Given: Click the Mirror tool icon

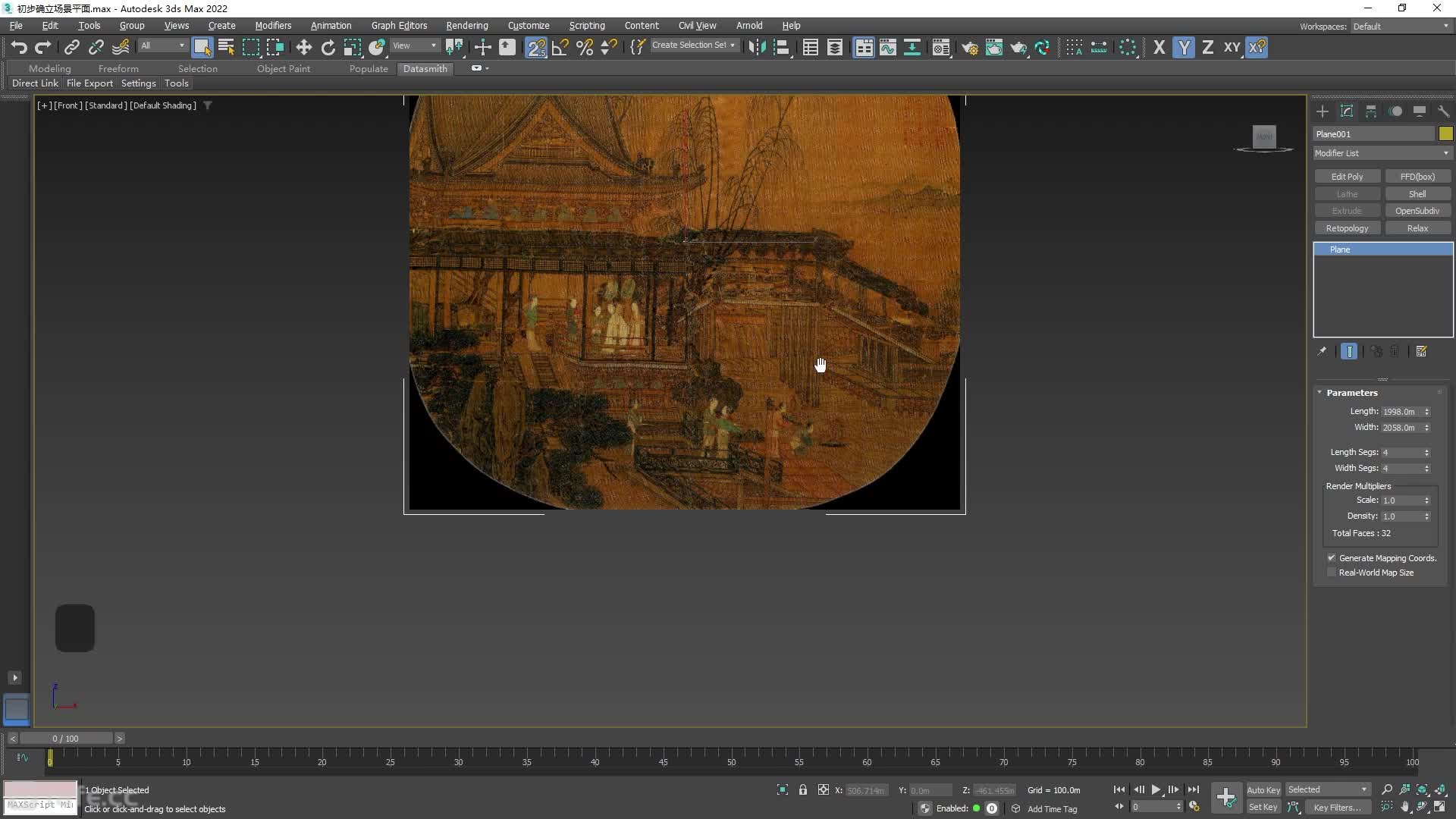Looking at the screenshot, I should click(756, 47).
